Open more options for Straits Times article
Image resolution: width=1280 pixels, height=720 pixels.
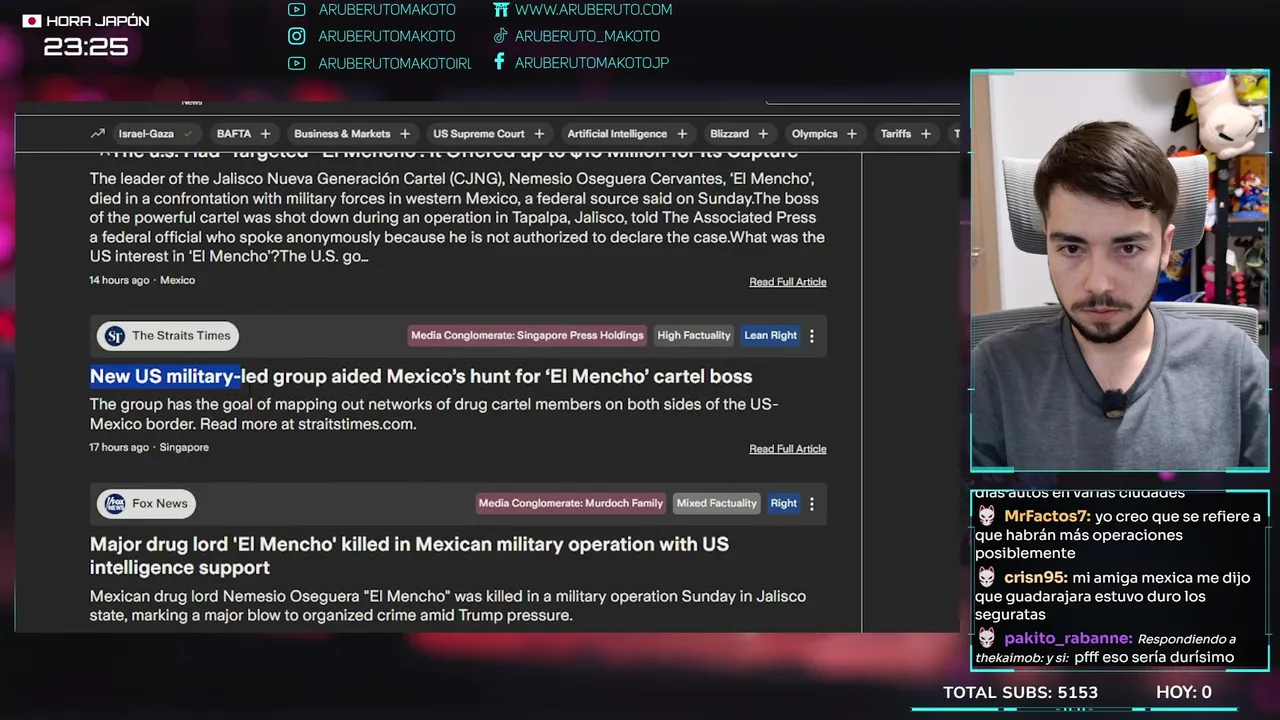point(812,336)
